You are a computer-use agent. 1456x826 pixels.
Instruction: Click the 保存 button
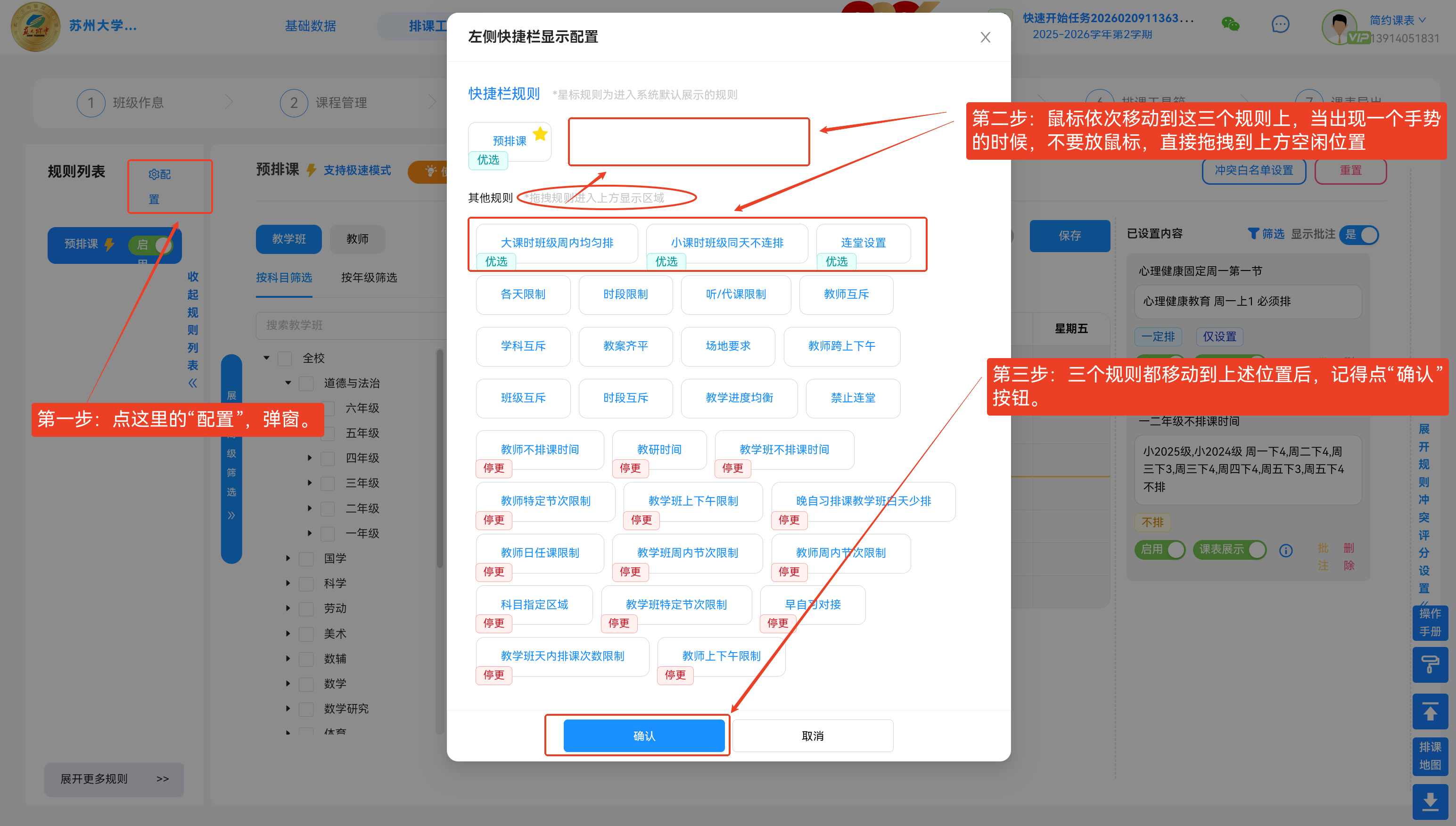(1069, 236)
